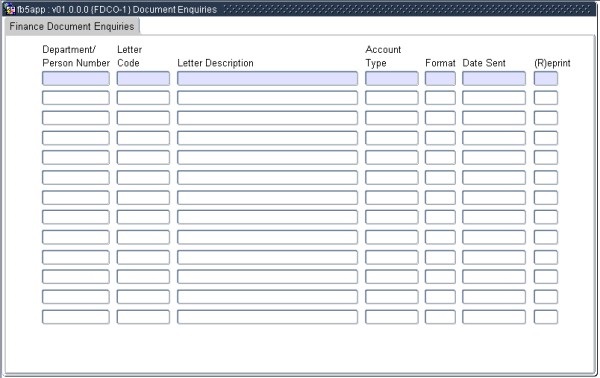Click the second-row Department/Person Number field
Image resolution: width=600 pixels, height=378 pixels.
(x=76, y=98)
